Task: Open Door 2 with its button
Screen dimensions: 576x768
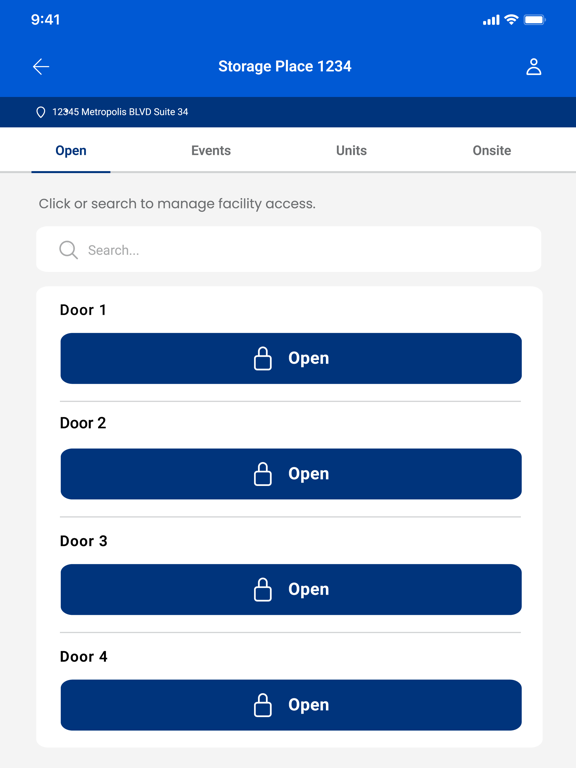Action: pyautogui.click(x=291, y=474)
